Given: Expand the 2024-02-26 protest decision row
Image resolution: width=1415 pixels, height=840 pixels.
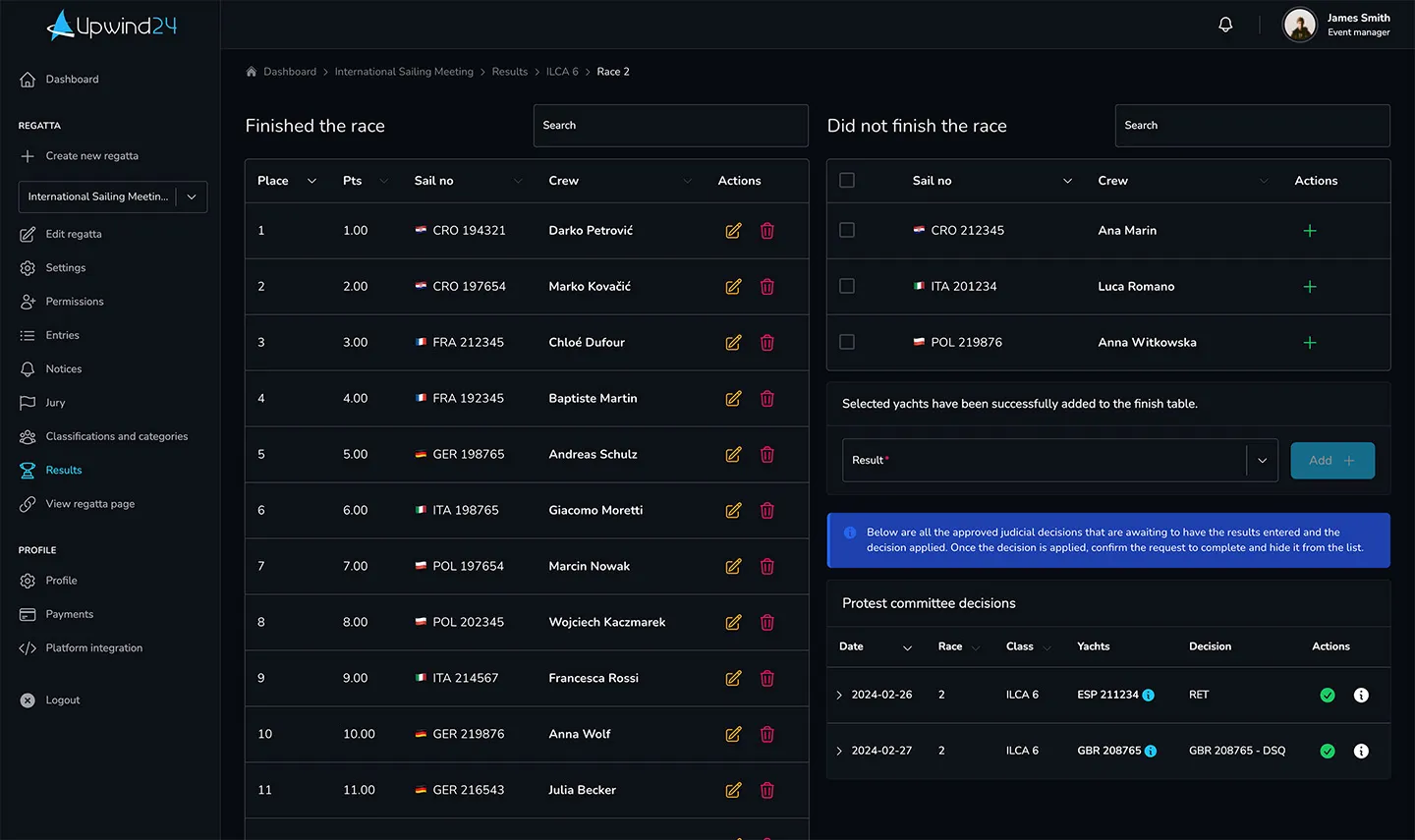Looking at the screenshot, I should [x=839, y=696].
